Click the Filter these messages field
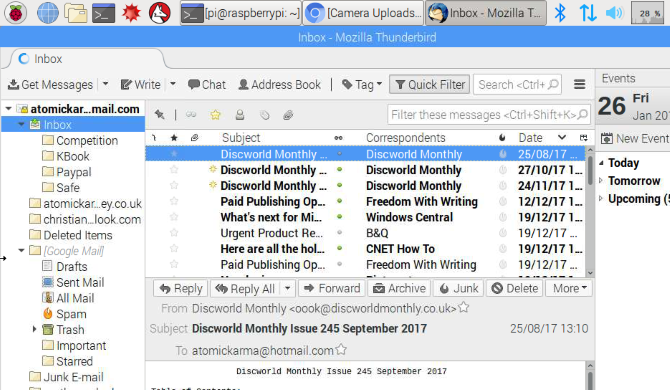Viewport: 670px width, 390px height. (x=489, y=114)
